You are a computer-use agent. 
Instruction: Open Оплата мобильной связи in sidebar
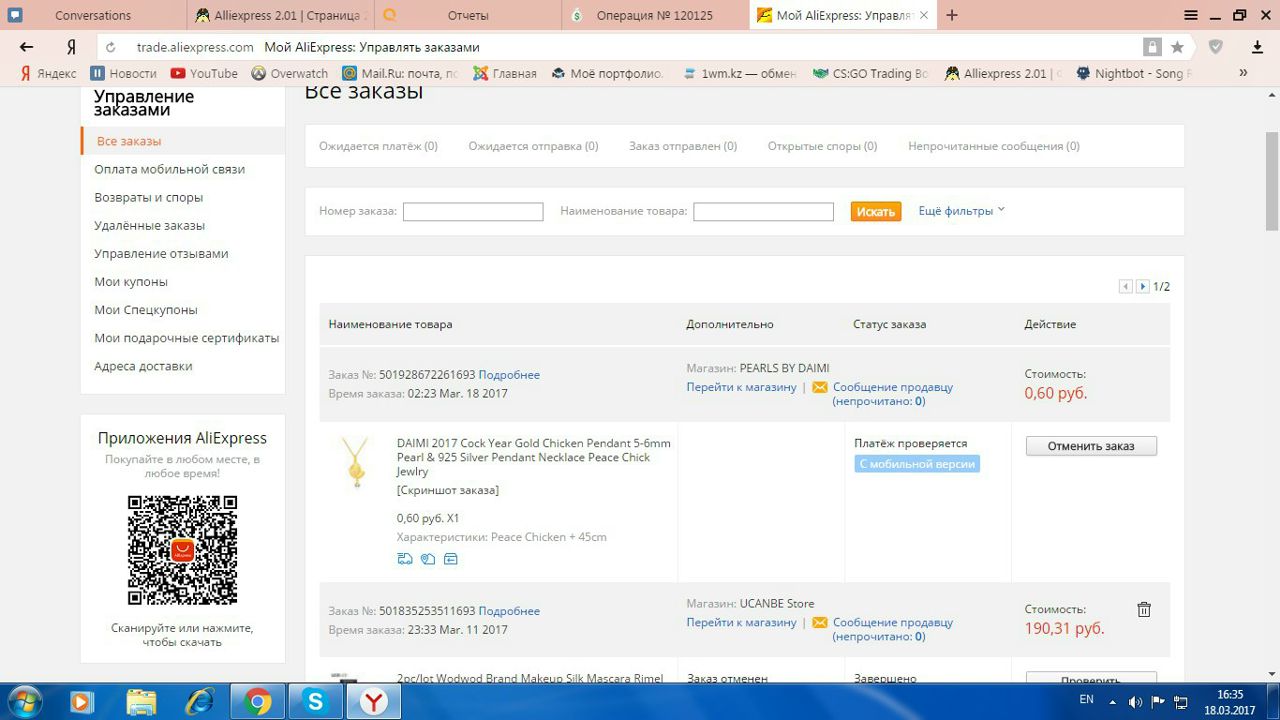coord(169,169)
